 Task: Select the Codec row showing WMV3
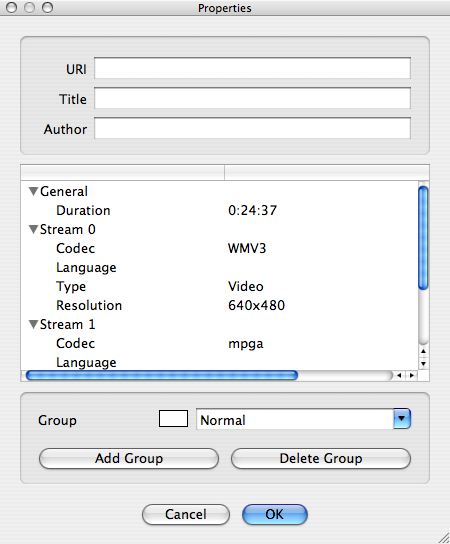tap(219, 248)
